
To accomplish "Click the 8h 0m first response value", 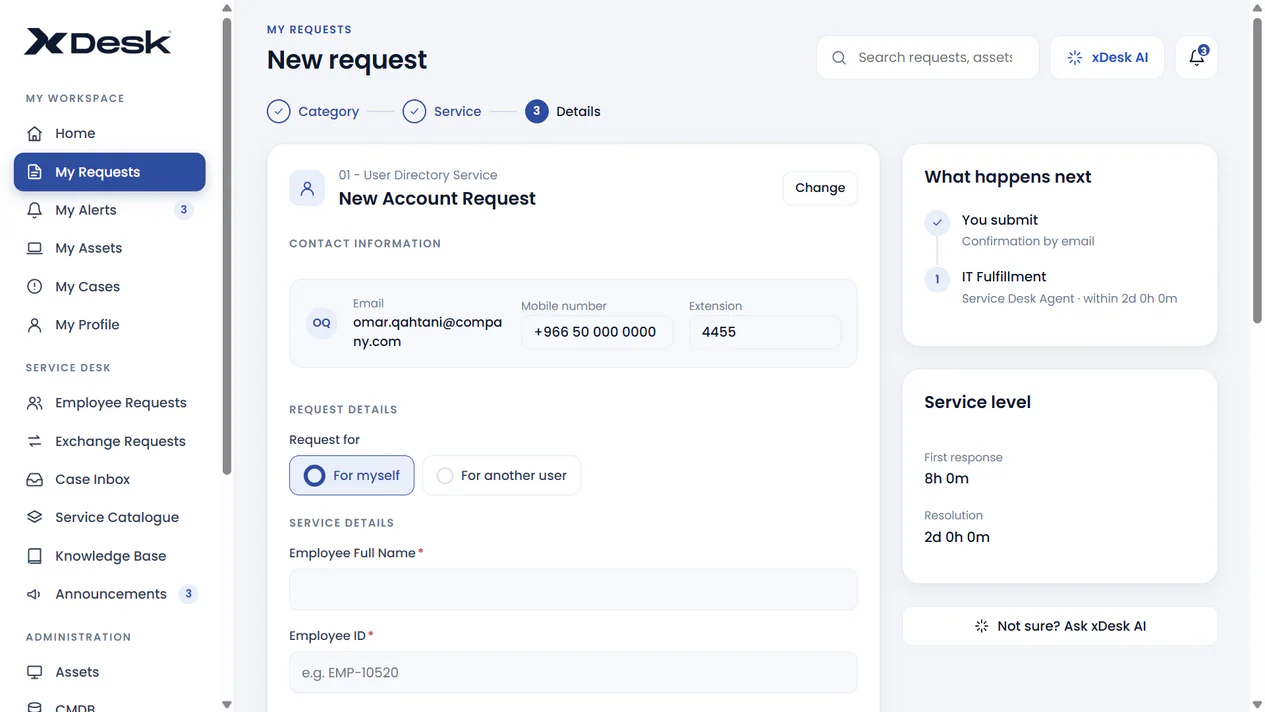I will 946,479.
